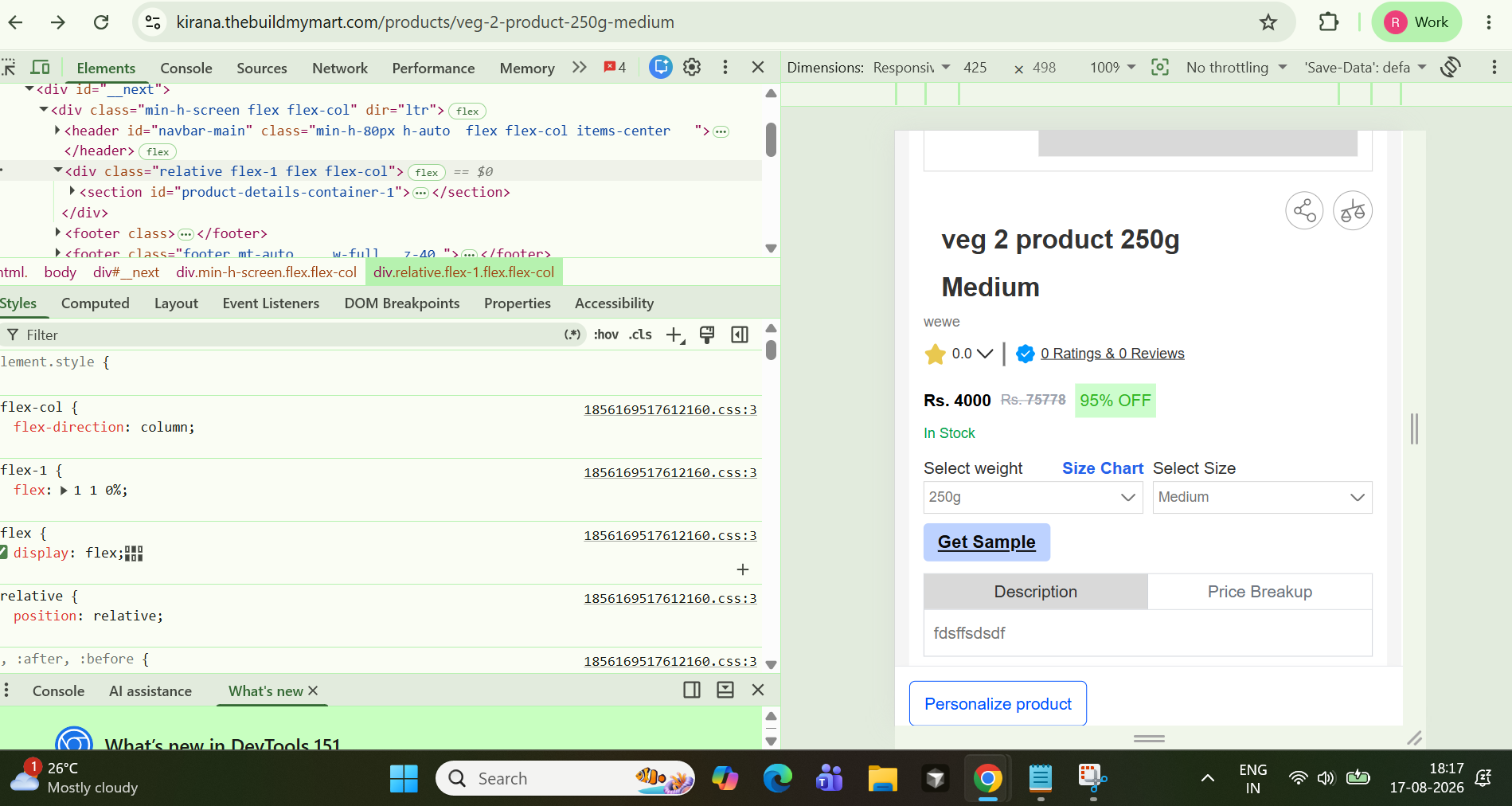Open the Save-Data default dropdown

[1365, 68]
